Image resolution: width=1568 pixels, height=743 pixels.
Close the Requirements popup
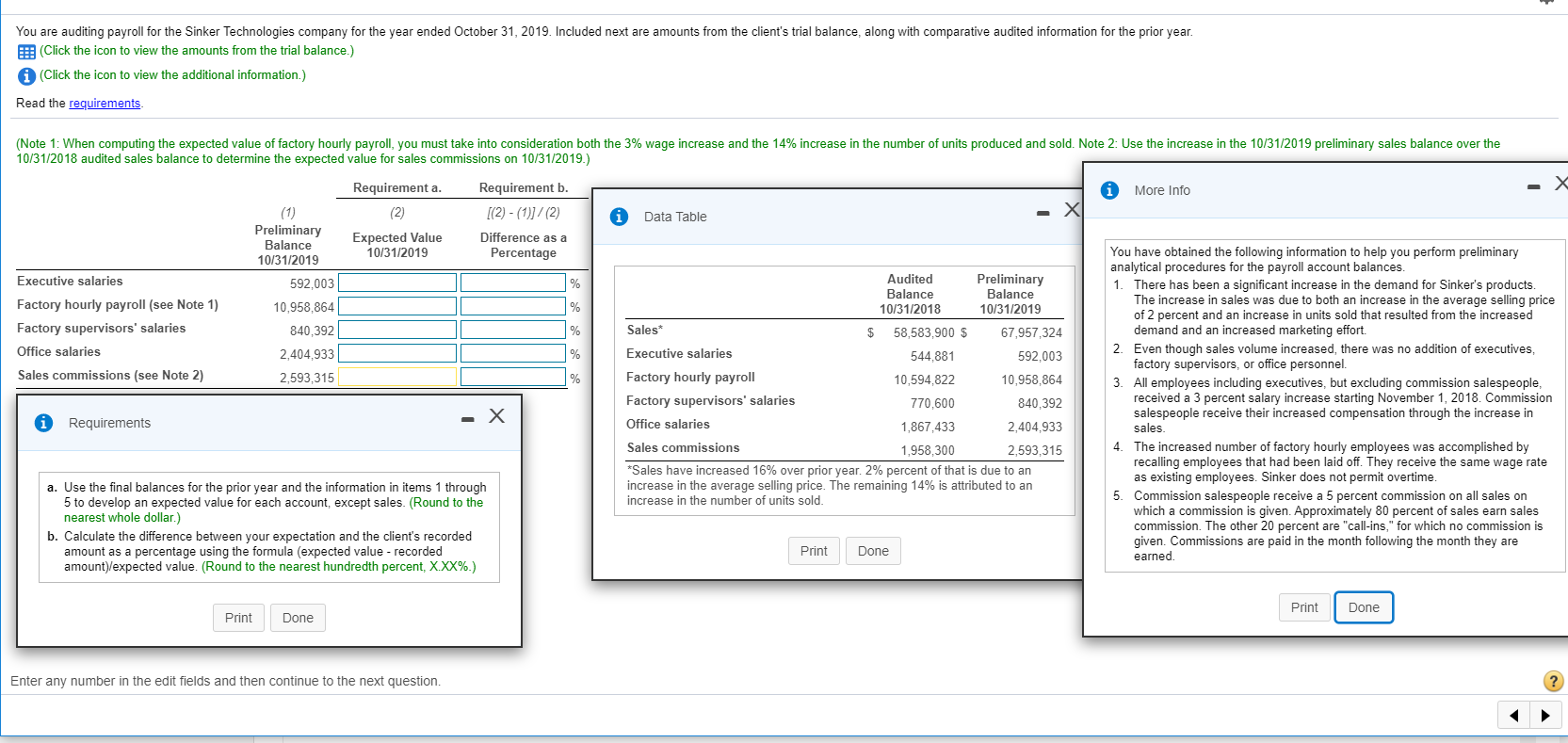coord(496,416)
